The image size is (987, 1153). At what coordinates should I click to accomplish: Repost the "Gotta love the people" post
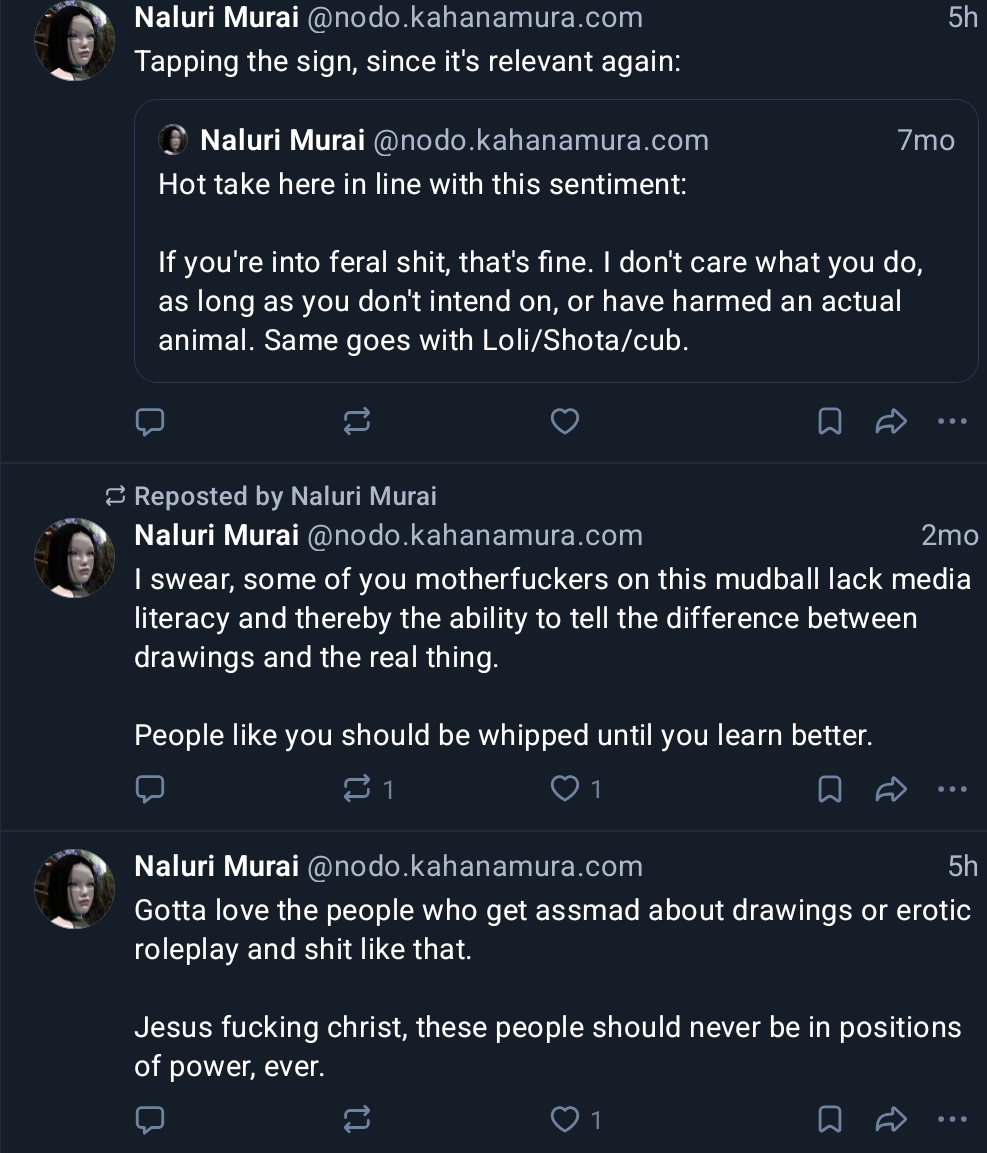tap(357, 1120)
